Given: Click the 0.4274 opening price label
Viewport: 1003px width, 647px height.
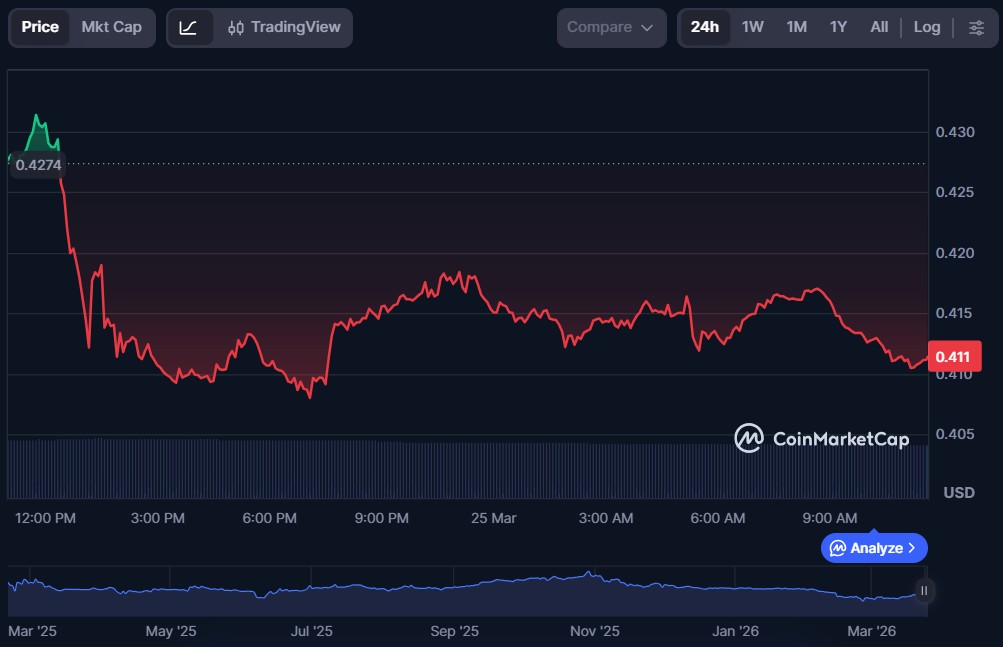Looking at the screenshot, I should [x=38, y=166].
